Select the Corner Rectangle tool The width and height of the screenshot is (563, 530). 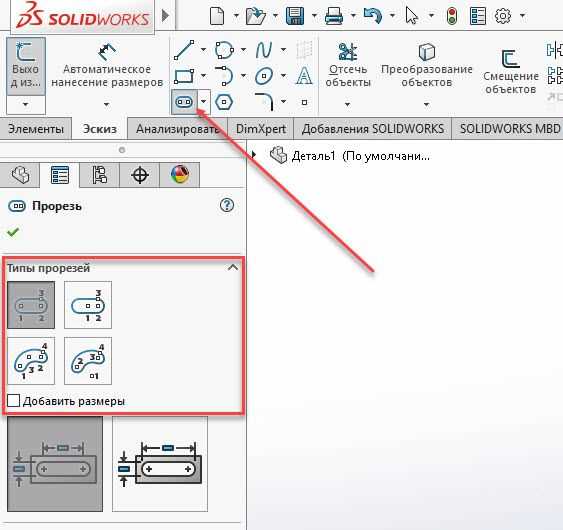point(184,76)
